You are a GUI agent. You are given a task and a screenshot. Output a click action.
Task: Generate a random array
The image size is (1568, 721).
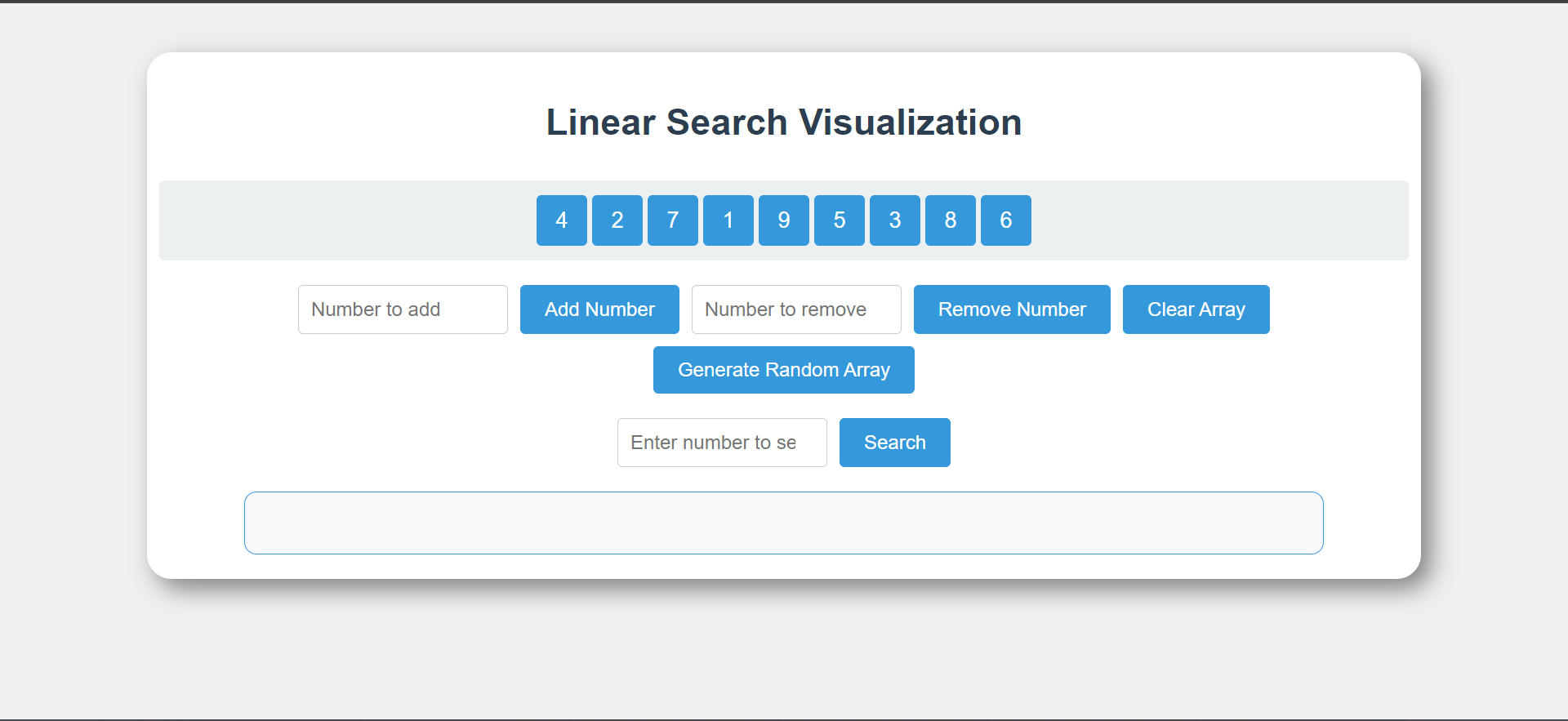(x=784, y=370)
